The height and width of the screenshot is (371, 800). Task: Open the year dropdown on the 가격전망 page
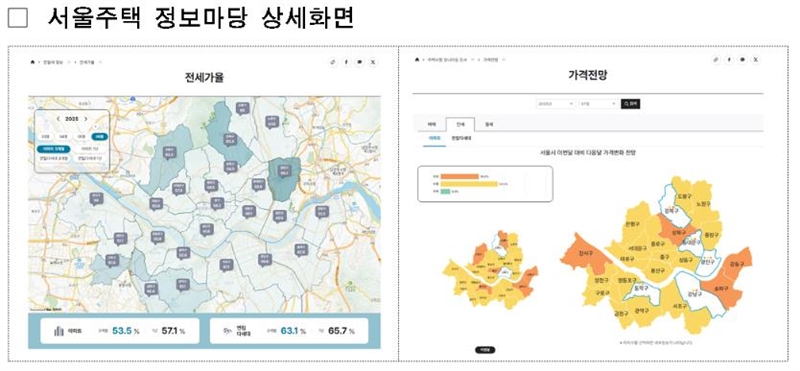(556, 104)
